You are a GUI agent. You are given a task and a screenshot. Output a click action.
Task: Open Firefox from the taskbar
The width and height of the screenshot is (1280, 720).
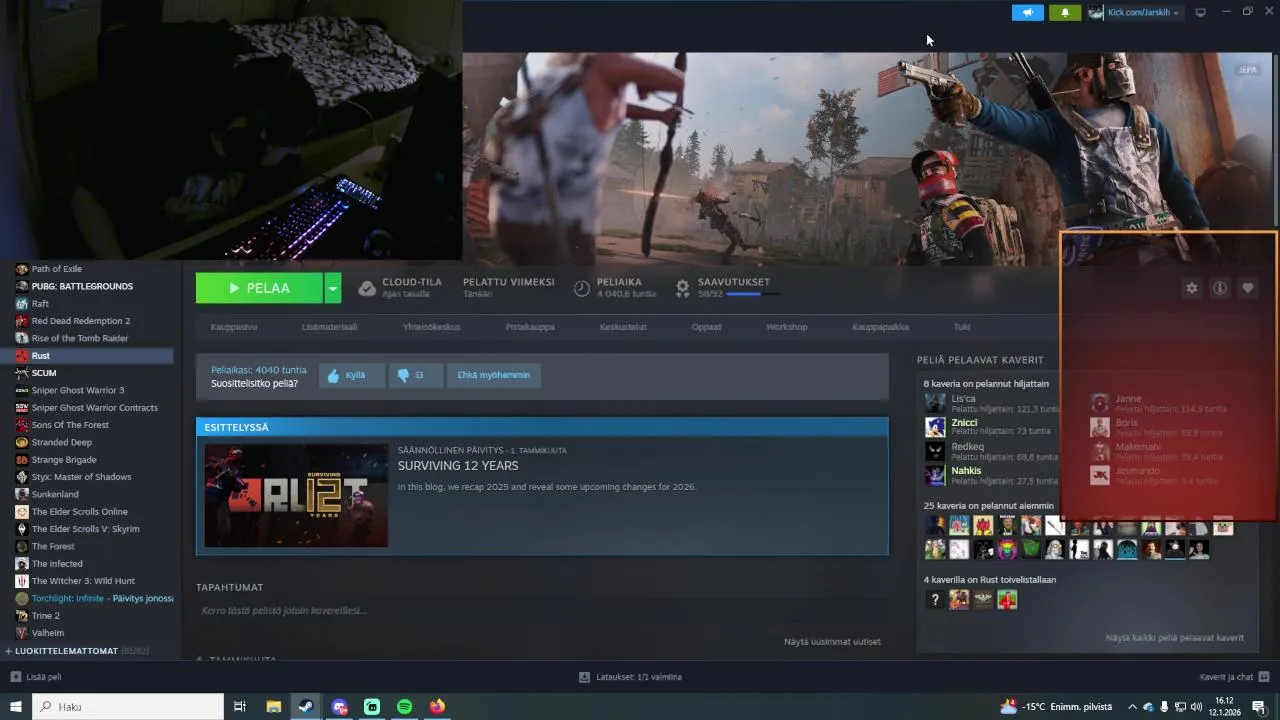point(437,706)
